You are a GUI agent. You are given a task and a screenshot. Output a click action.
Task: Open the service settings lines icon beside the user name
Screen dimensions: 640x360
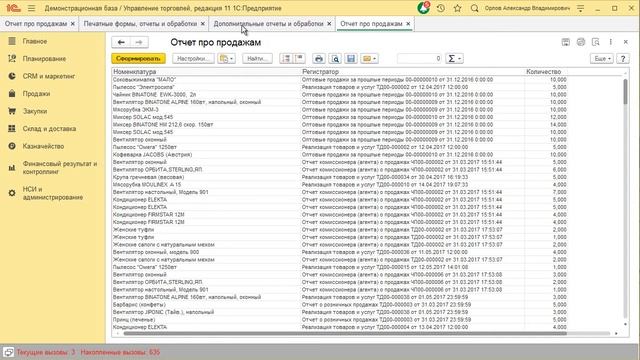[580, 8]
